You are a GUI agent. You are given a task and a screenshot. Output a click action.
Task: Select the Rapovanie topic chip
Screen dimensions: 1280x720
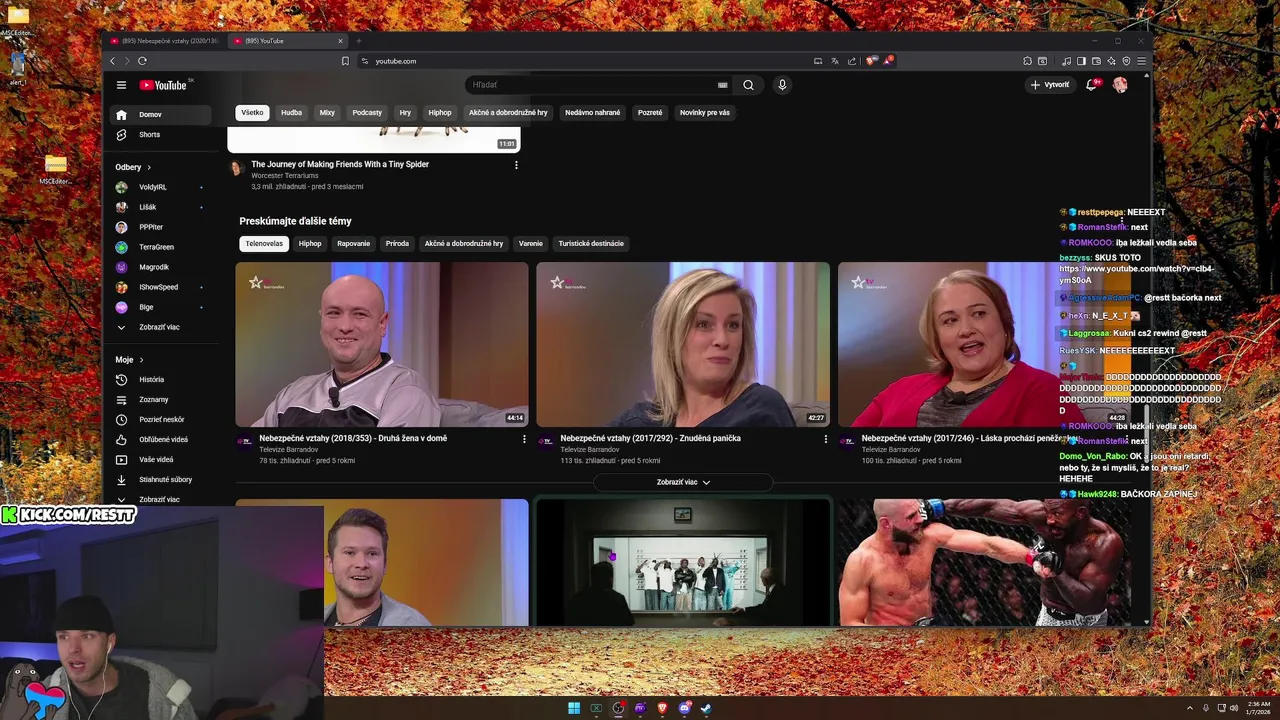pos(353,243)
